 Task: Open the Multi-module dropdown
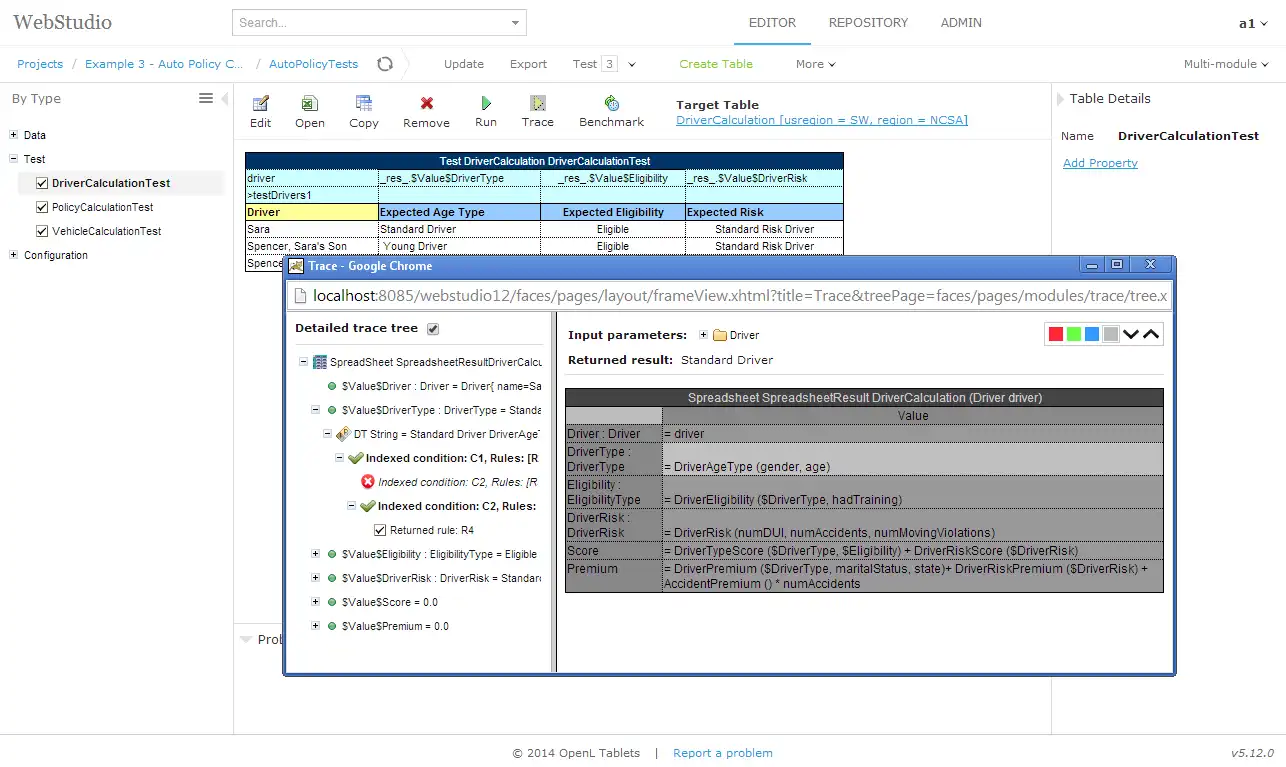(1226, 64)
